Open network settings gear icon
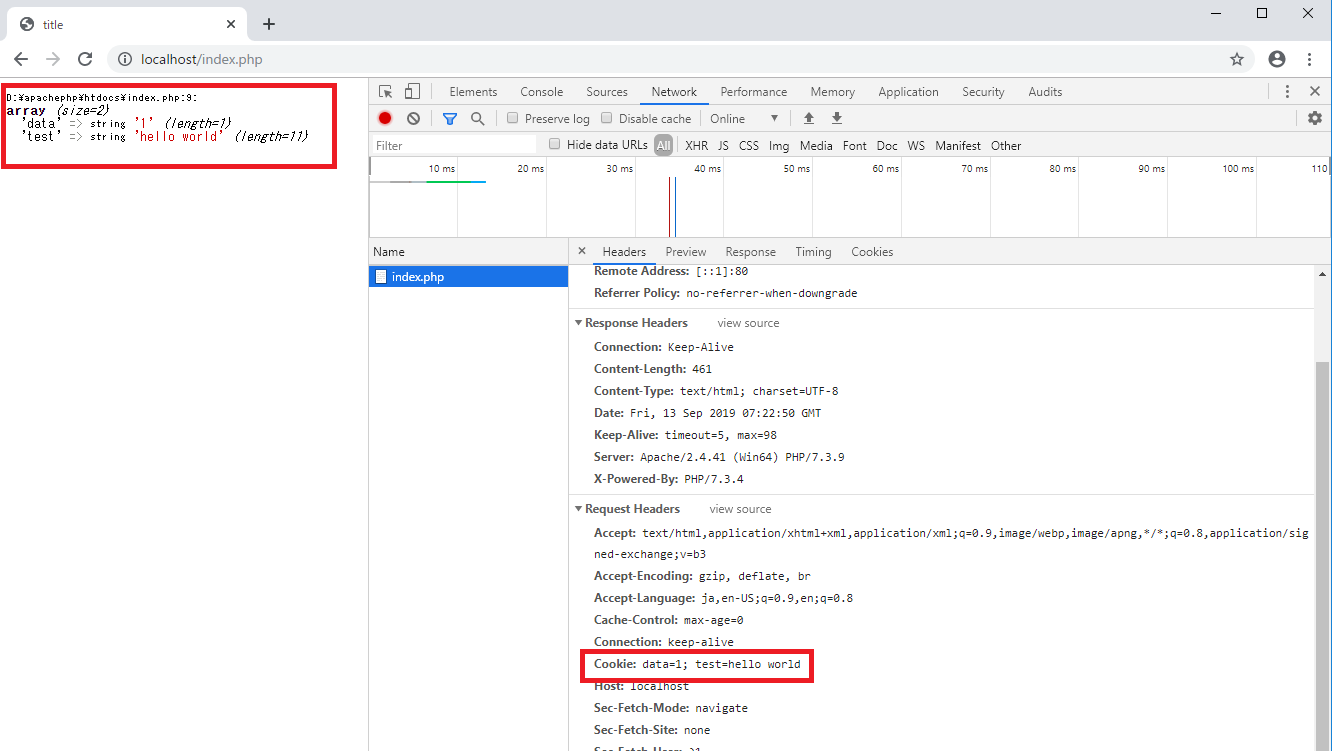The height and width of the screenshot is (751, 1332). coord(1315,118)
